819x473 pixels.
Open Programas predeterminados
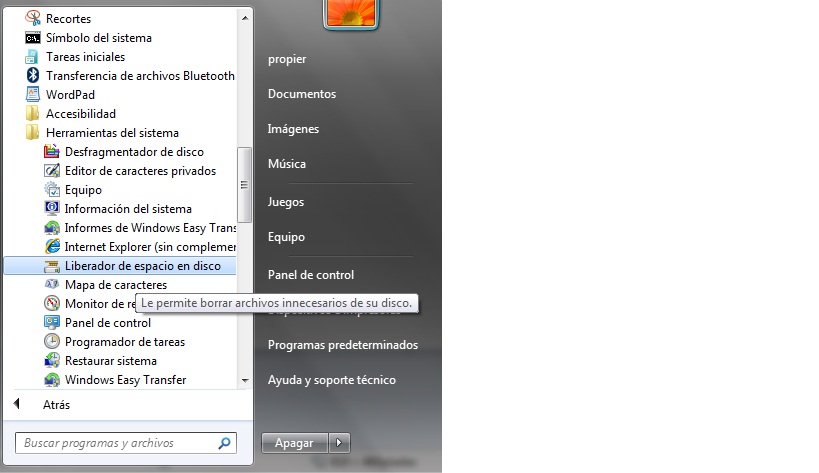pos(343,345)
